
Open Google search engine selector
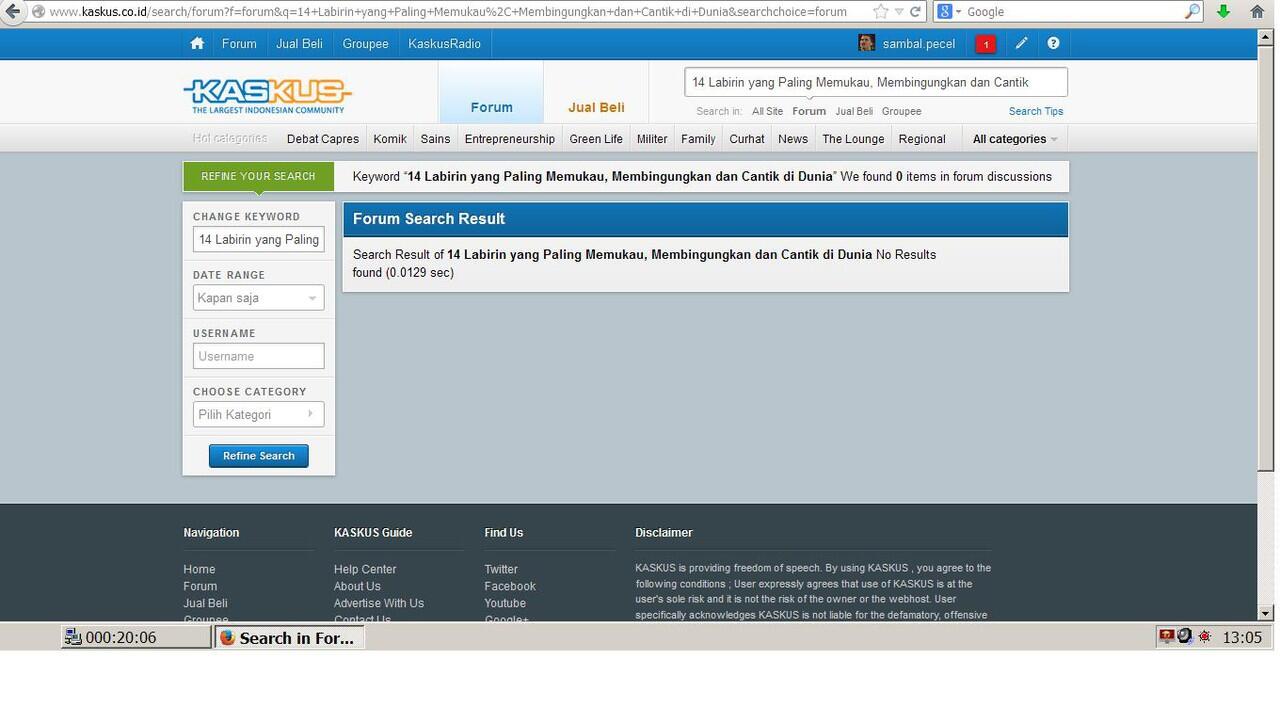point(948,12)
